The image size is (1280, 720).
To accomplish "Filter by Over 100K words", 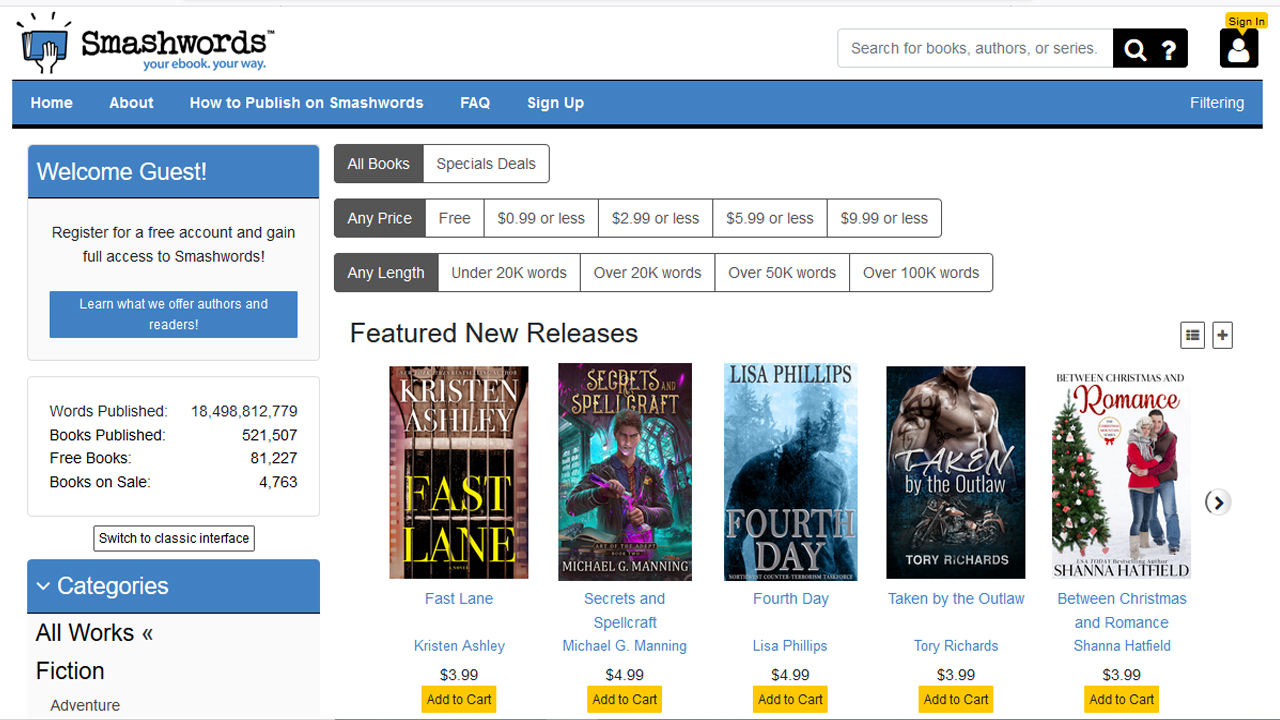I will pos(921,272).
